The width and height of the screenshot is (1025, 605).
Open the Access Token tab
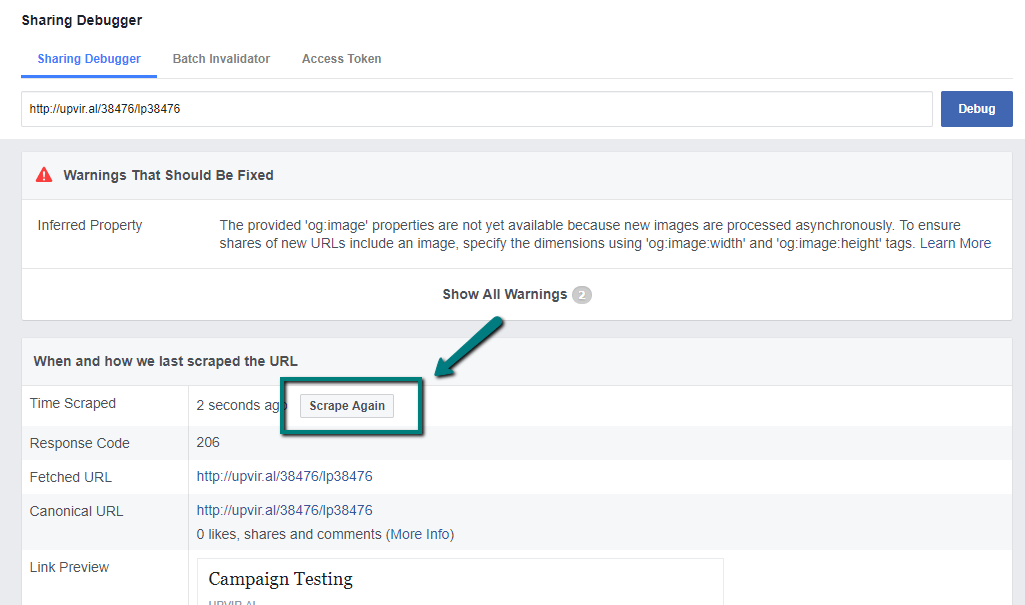click(x=341, y=59)
